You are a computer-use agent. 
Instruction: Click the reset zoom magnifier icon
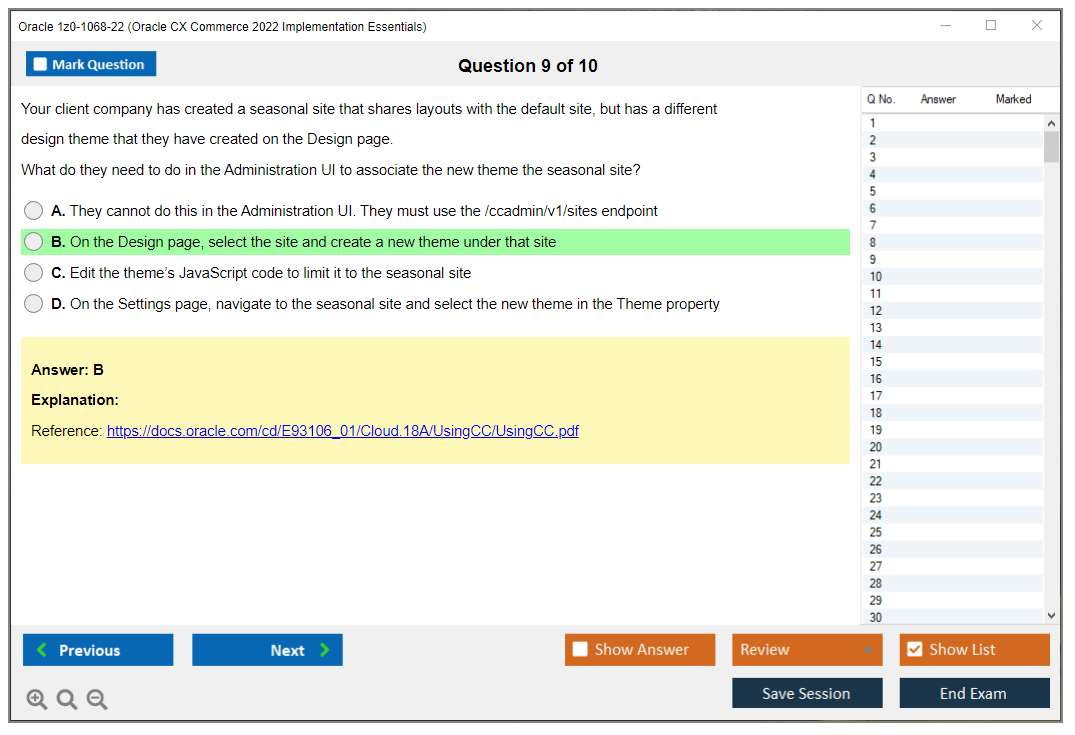(67, 700)
